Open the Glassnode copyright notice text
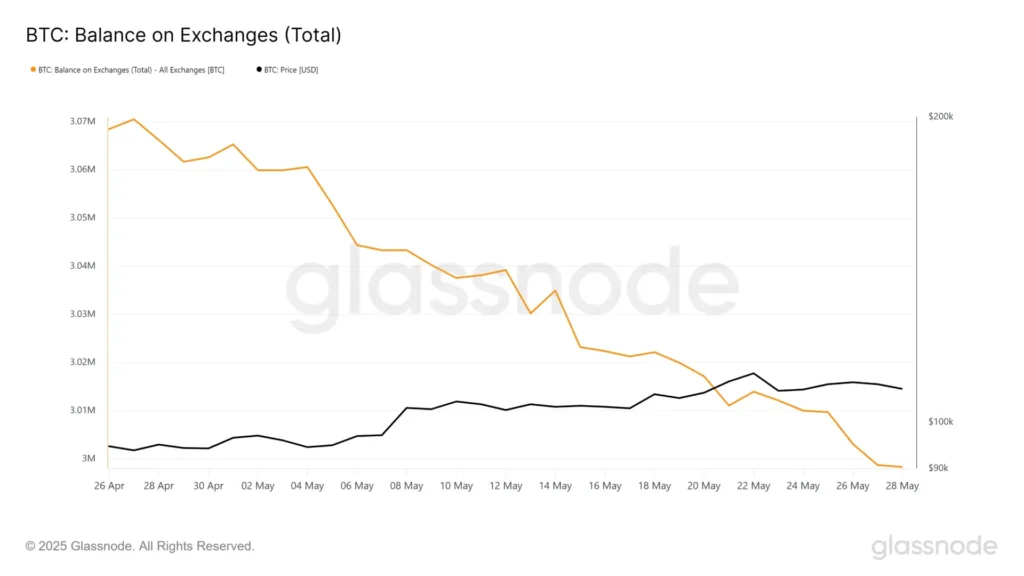The width and height of the screenshot is (1024, 576). coord(140,546)
